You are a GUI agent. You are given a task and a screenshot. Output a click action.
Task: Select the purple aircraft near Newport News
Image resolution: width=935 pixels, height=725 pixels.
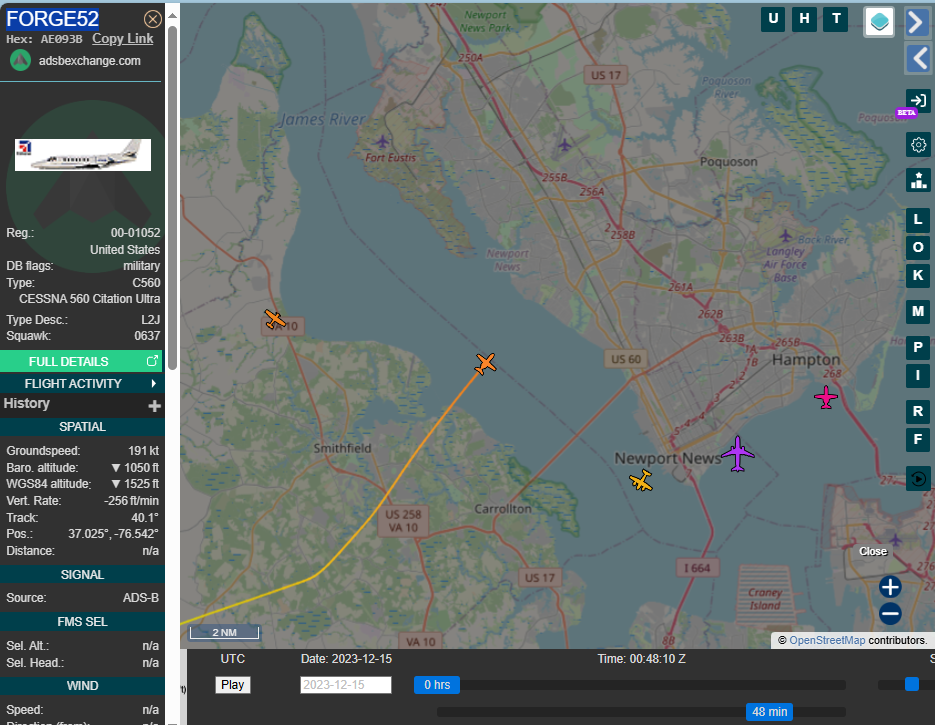click(738, 454)
